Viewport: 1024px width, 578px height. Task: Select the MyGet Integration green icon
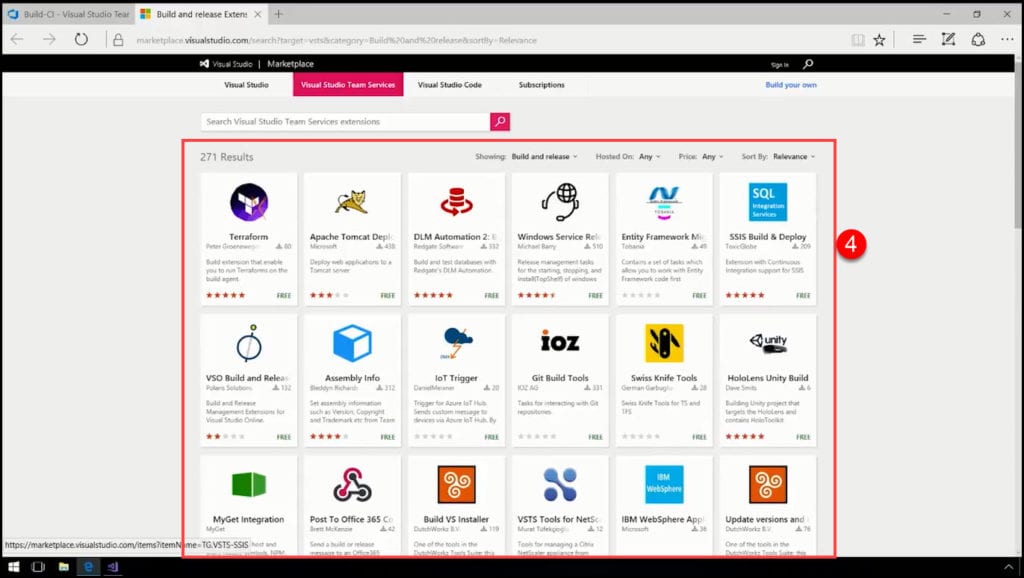tap(249, 485)
